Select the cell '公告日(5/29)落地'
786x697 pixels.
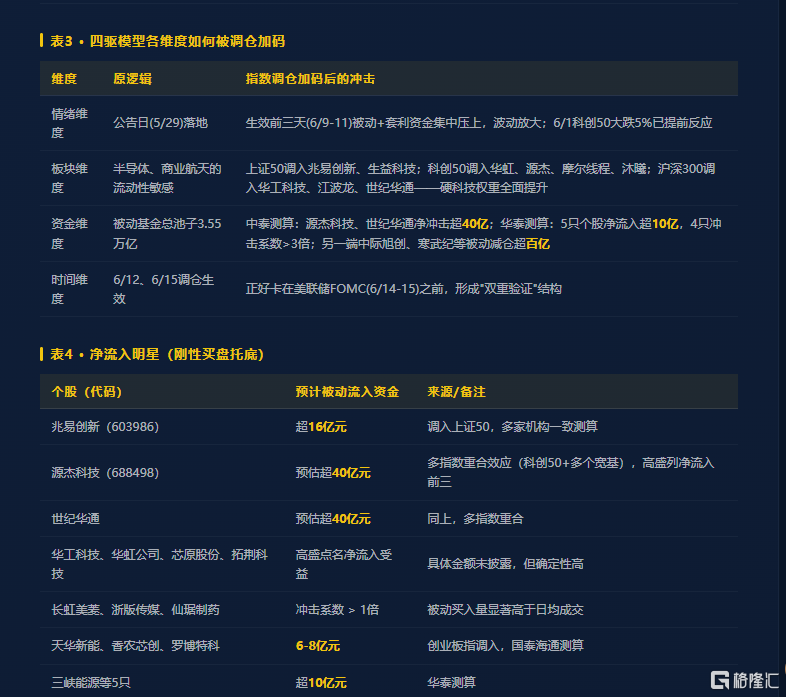pos(160,123)
